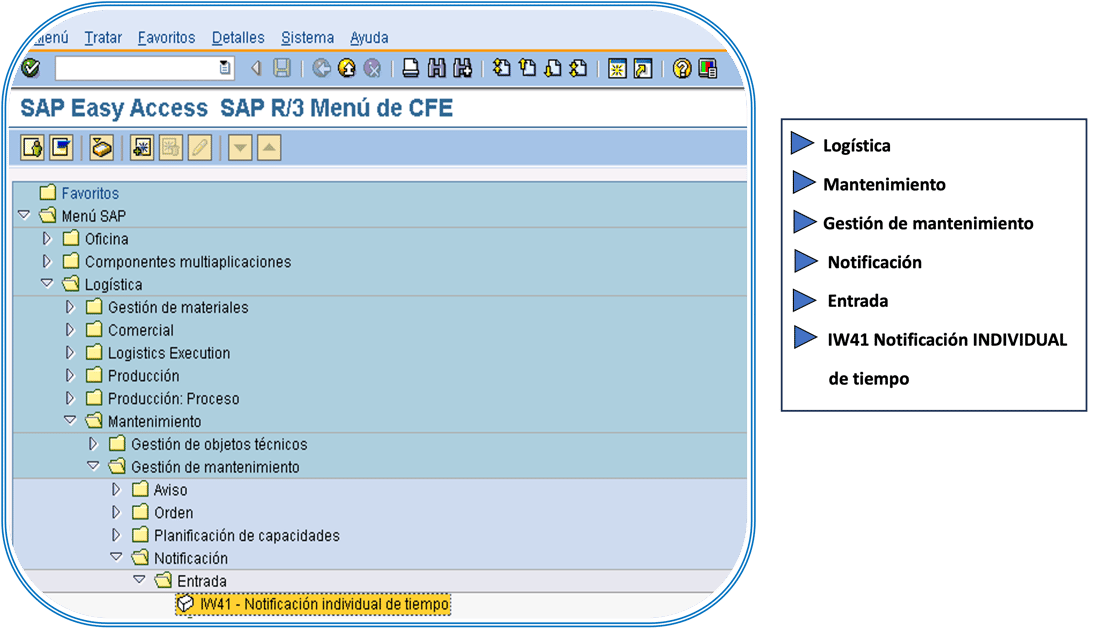Screen dimensions: 1097x628
Task: Select the Oficina tree label
Action: pyautogui.click(x=106, y=239)
